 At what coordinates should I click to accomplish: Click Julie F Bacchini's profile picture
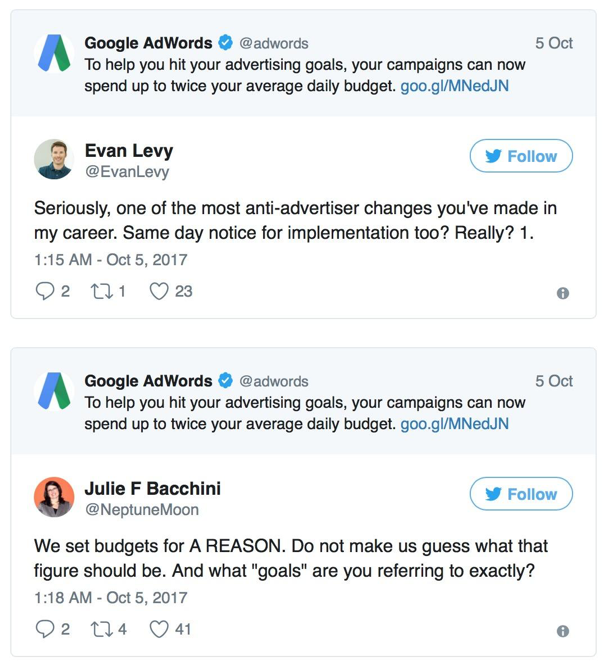[x=54, y=498]
